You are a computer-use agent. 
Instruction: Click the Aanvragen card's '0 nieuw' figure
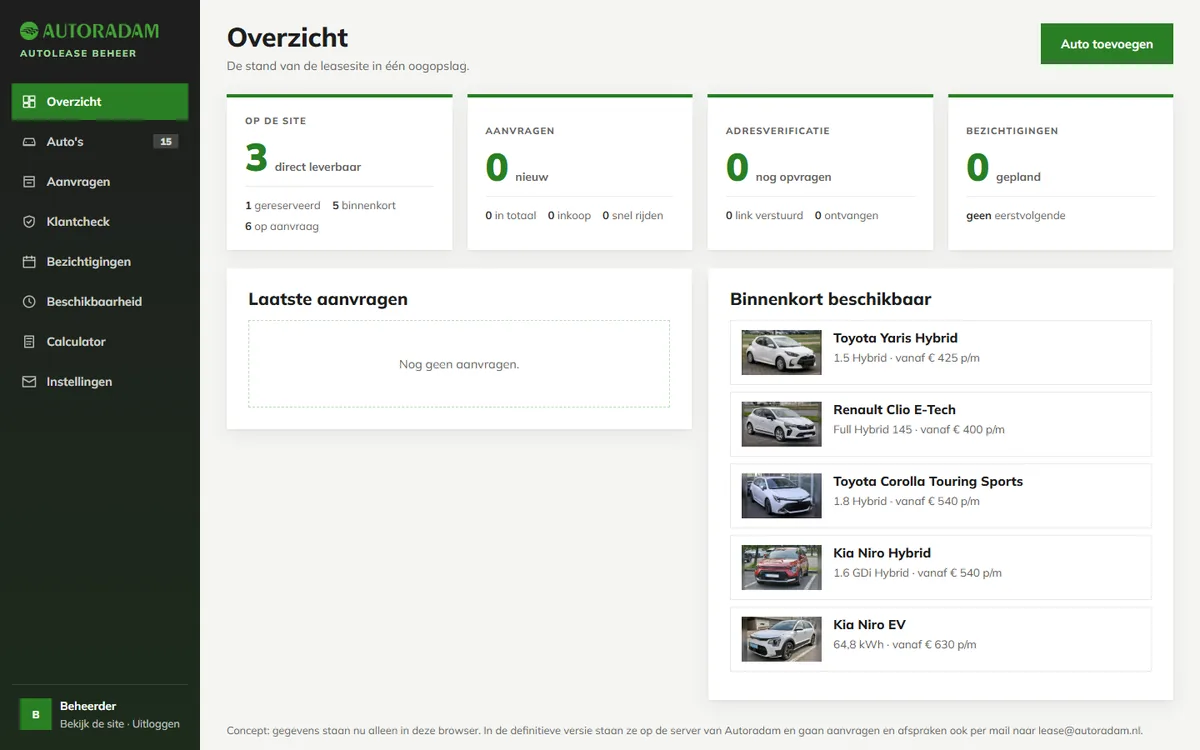click(x=517, y=168)
